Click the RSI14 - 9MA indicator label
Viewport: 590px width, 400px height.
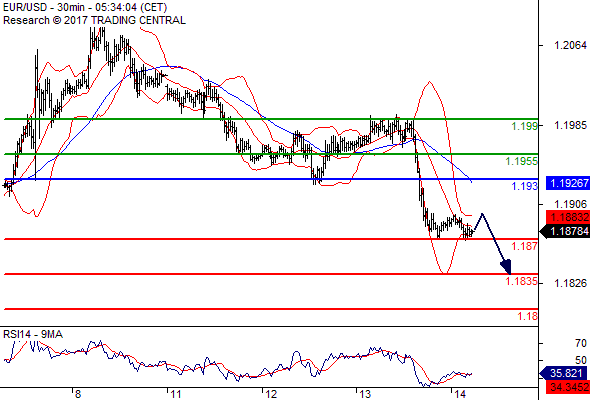pyautogui.click(x=33, y=334)
